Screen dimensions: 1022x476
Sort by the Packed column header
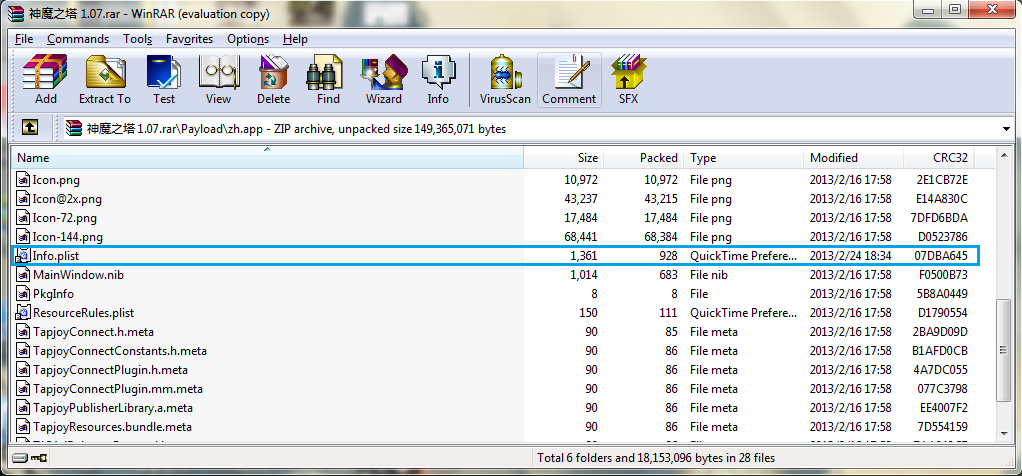644,157
